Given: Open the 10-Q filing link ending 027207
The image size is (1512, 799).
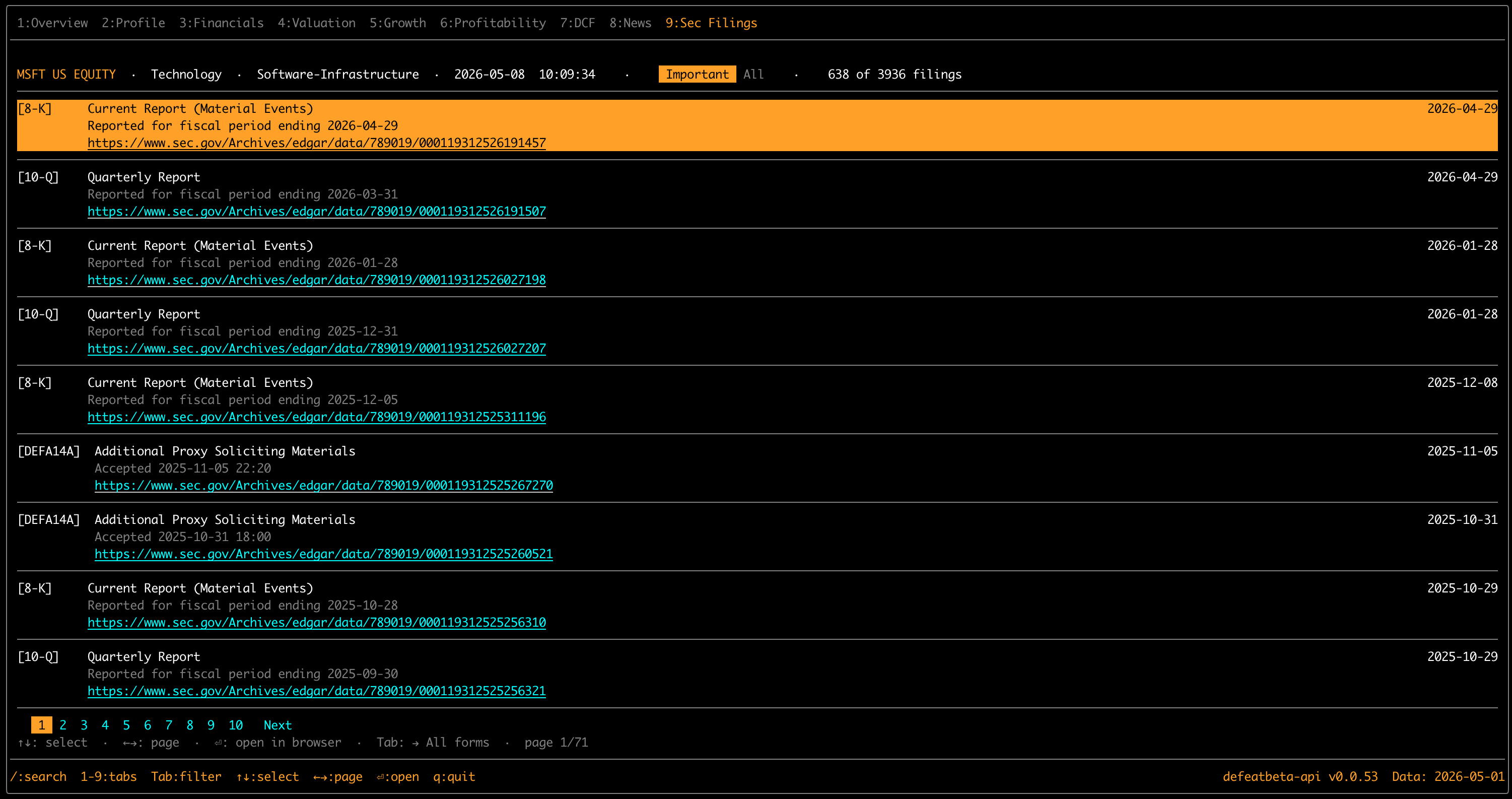Looking at the screenshot, I should point(316,349).
